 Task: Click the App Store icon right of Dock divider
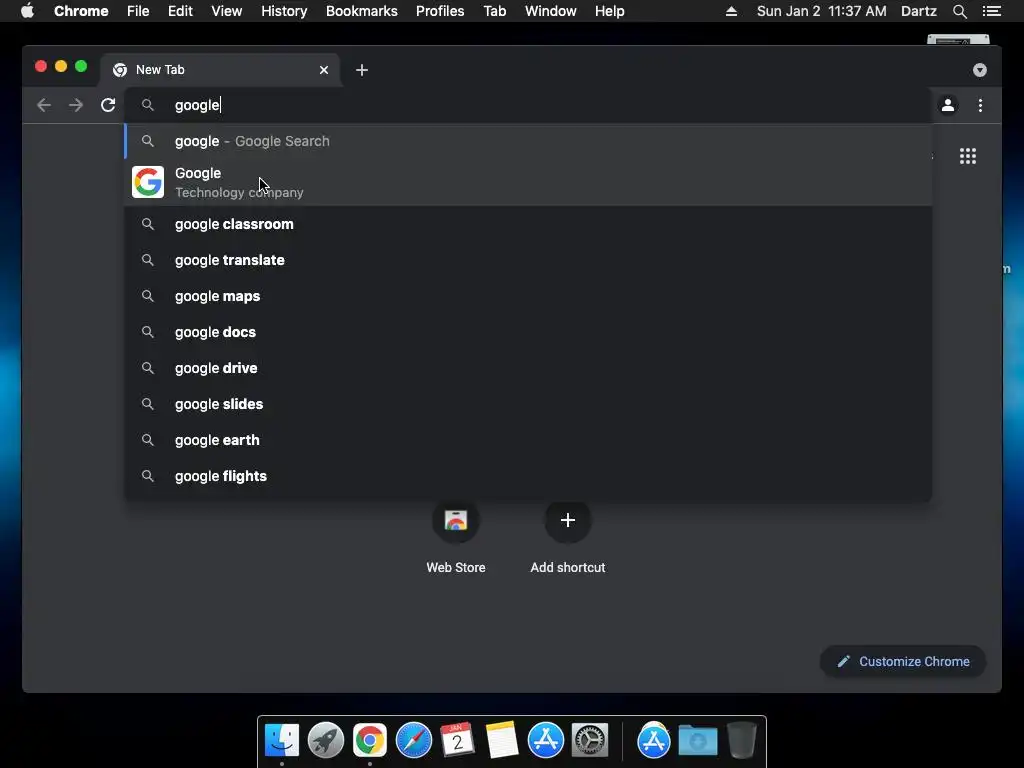point(654,741)
